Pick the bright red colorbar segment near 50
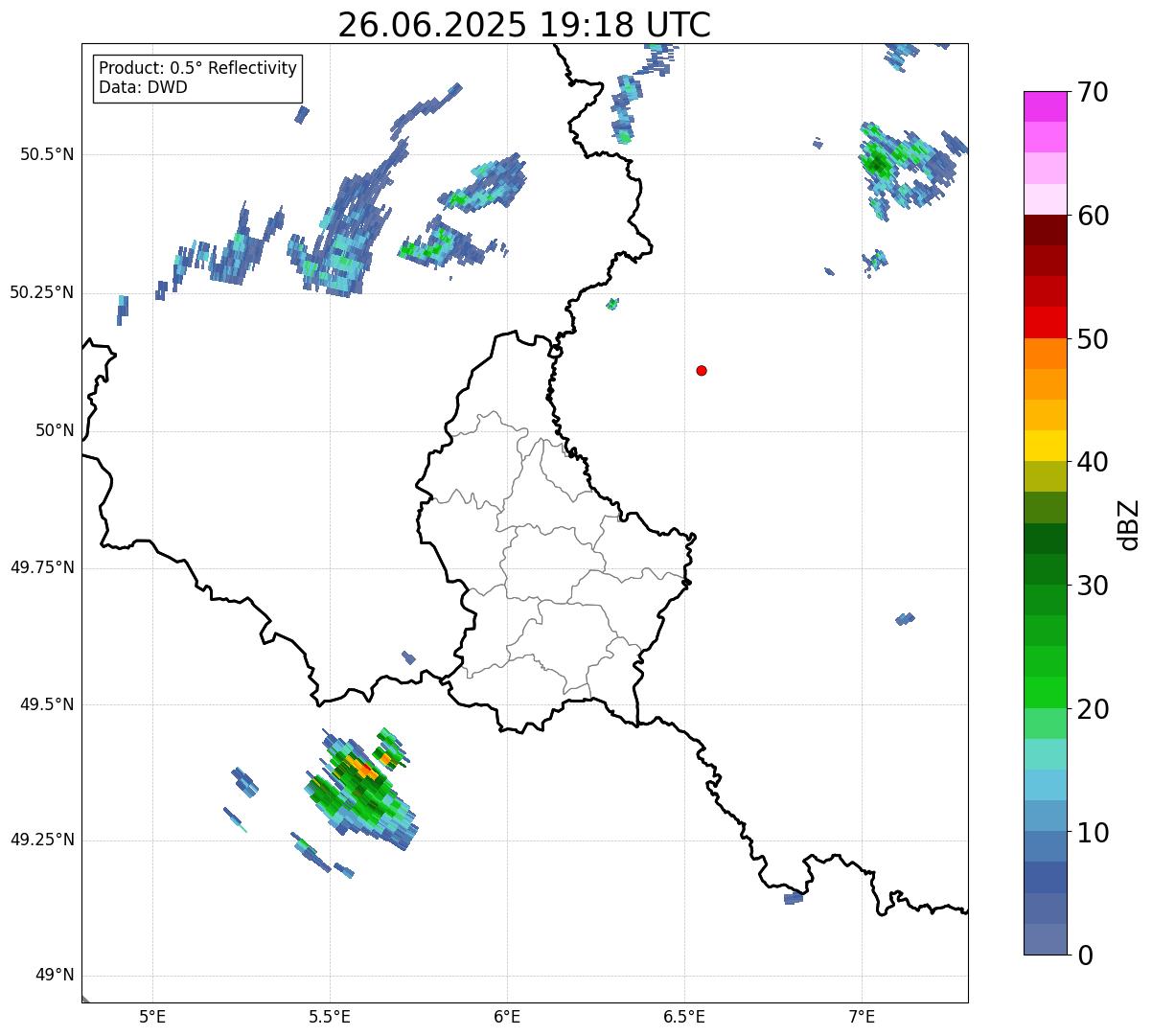Screen dimensions: 1152x1036 point(1045,323)
